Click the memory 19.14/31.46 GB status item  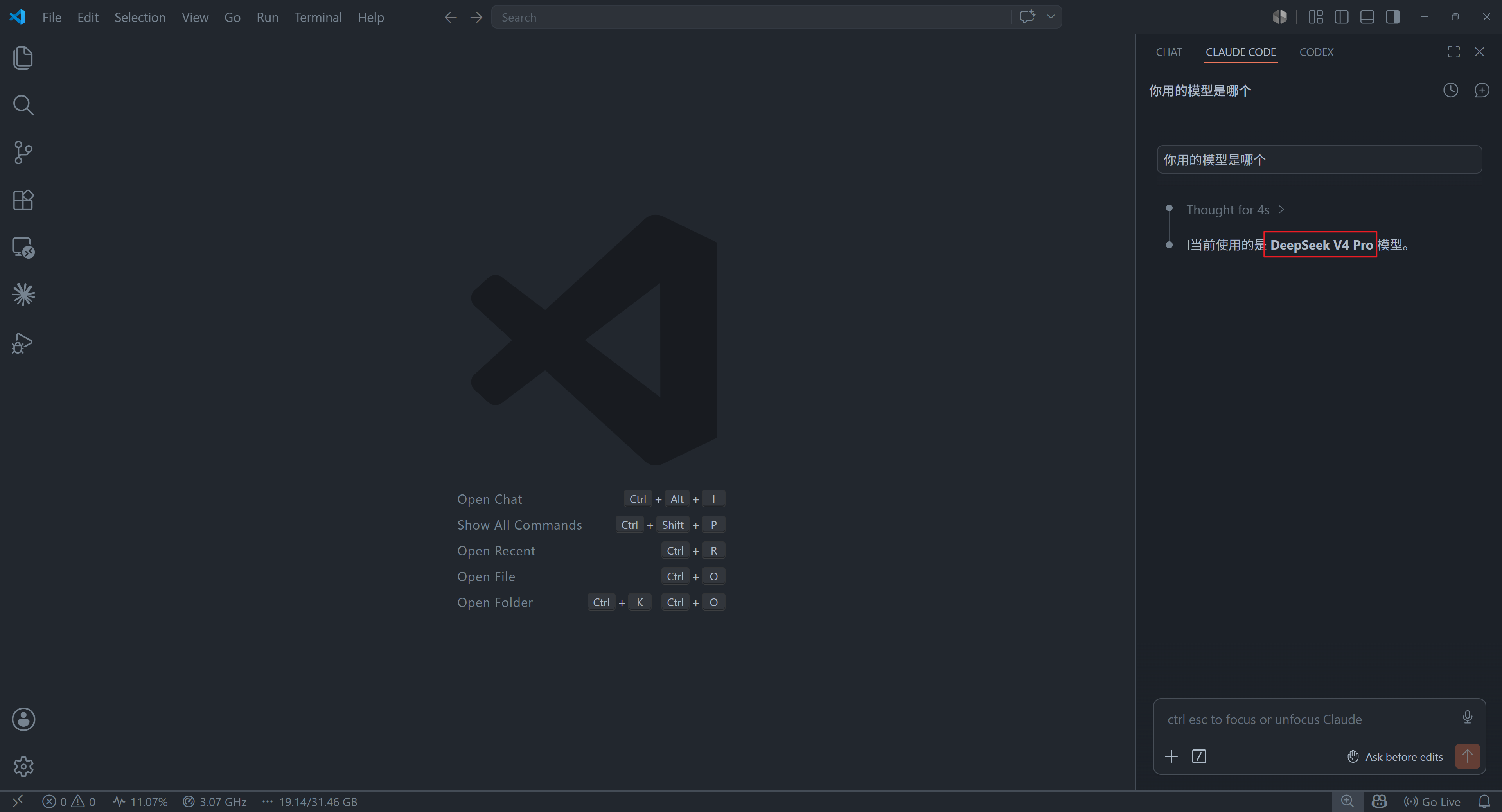tap(310, 802)
